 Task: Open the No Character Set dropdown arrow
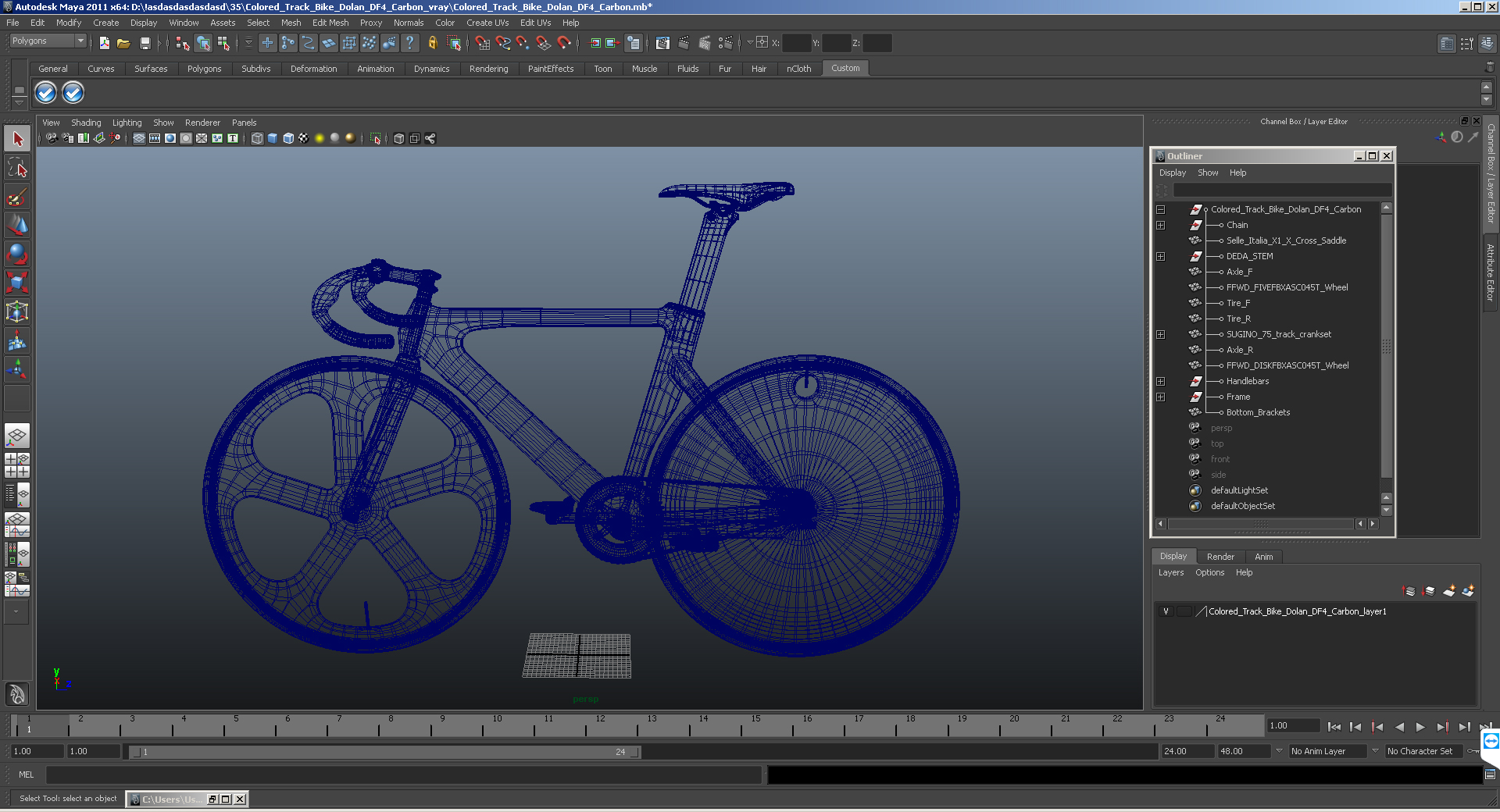pyautogui.click(x=1376, y=751)
